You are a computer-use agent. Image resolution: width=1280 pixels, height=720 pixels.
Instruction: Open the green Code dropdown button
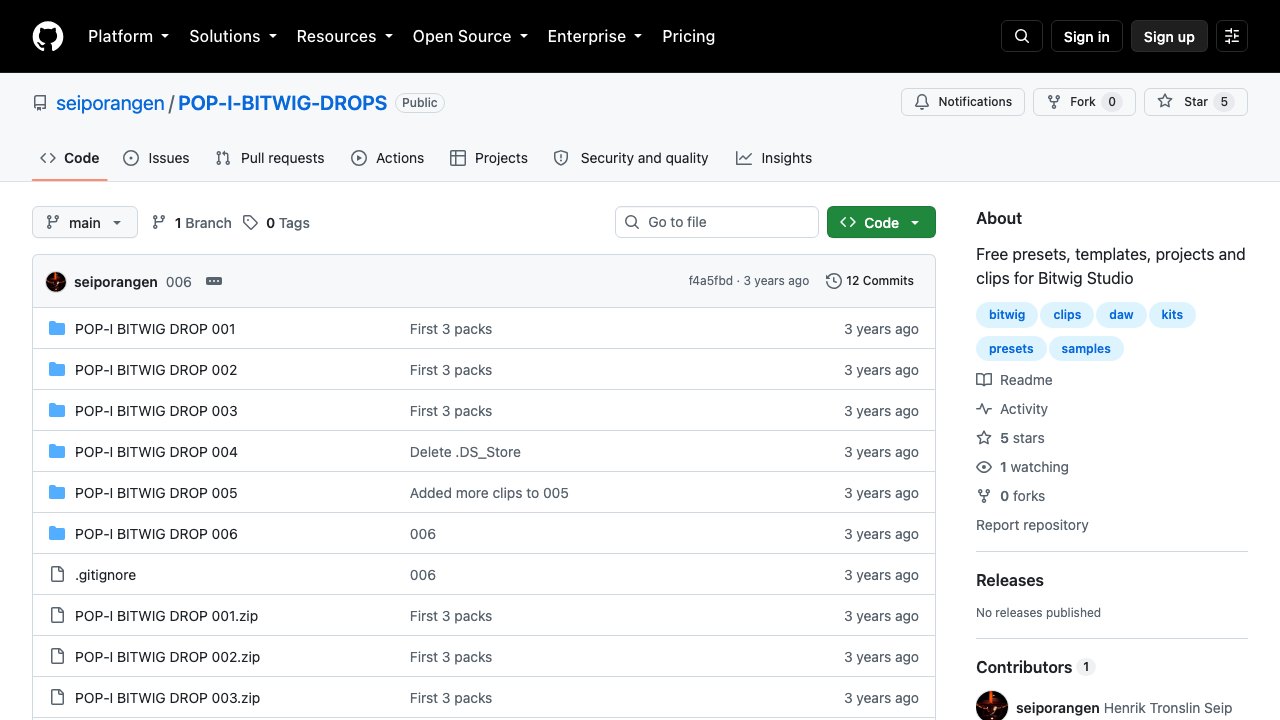[881, 222]
